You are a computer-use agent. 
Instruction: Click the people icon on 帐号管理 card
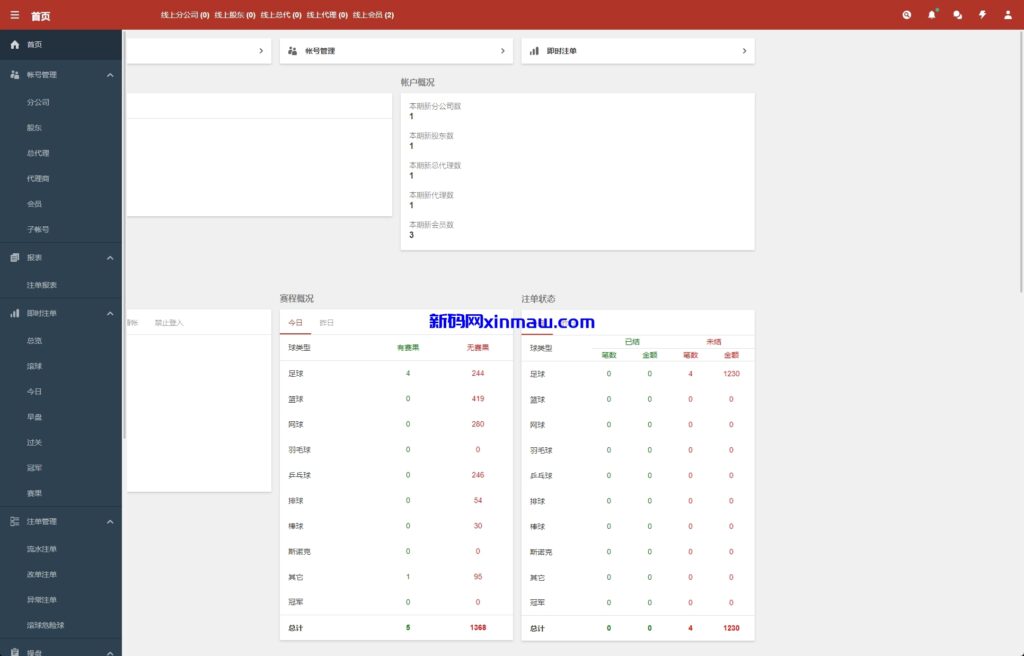[292, 51]
